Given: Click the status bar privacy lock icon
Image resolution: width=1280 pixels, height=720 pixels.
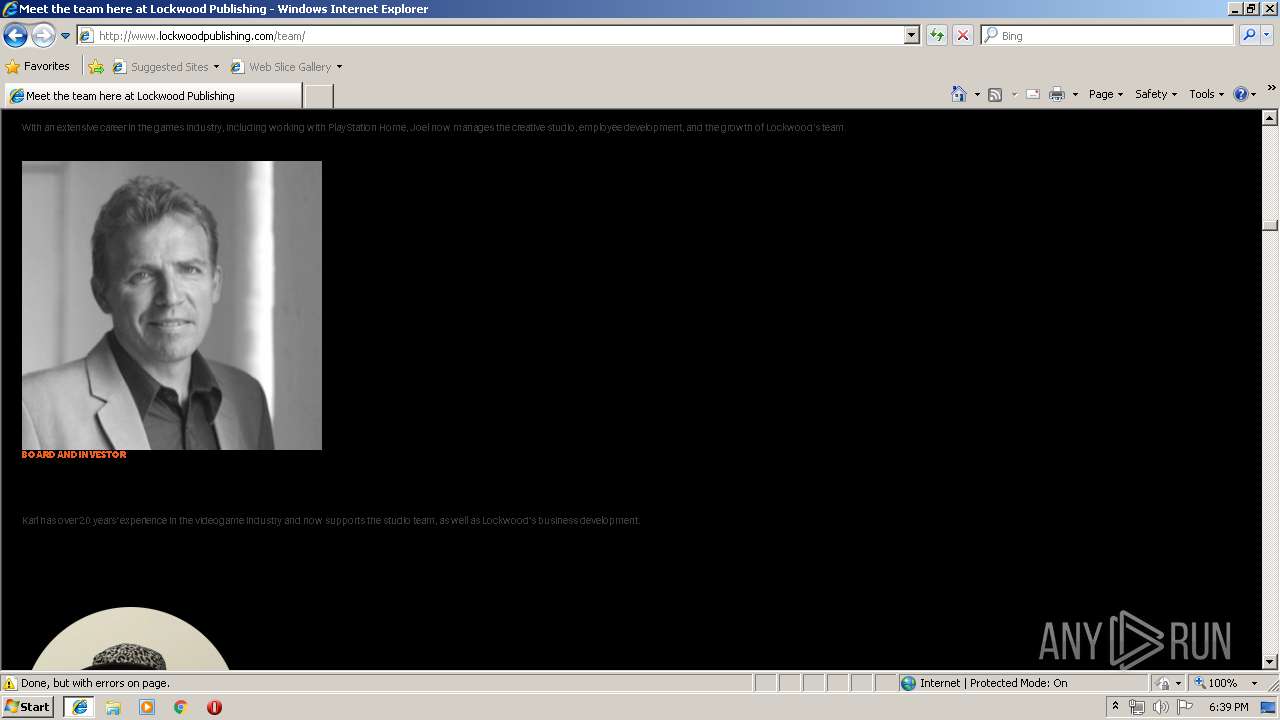Looking at the screenshot, I should coord(1163,683).
